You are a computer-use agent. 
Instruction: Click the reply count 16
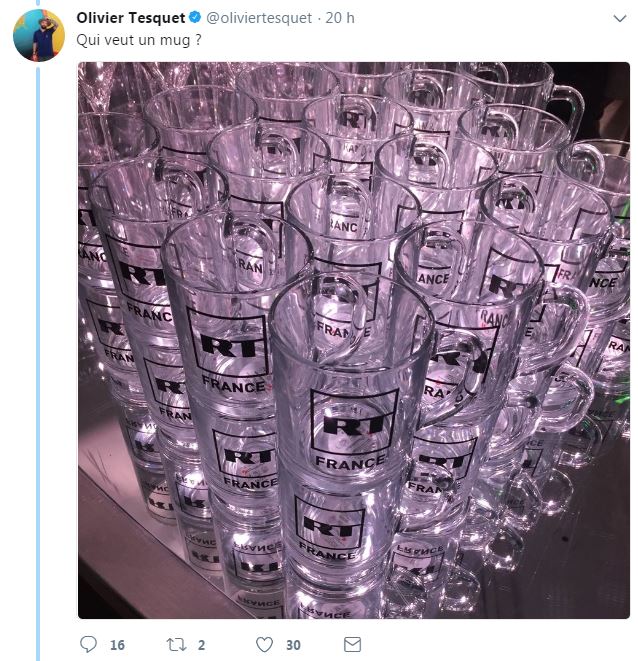[x=117, y=645]
